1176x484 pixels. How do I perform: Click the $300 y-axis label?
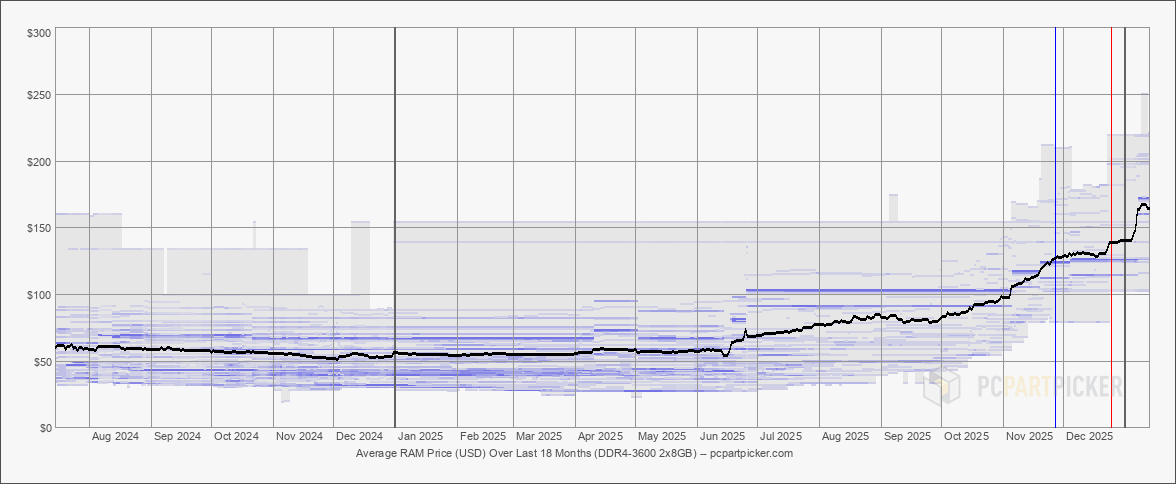[x=40, y=33]
